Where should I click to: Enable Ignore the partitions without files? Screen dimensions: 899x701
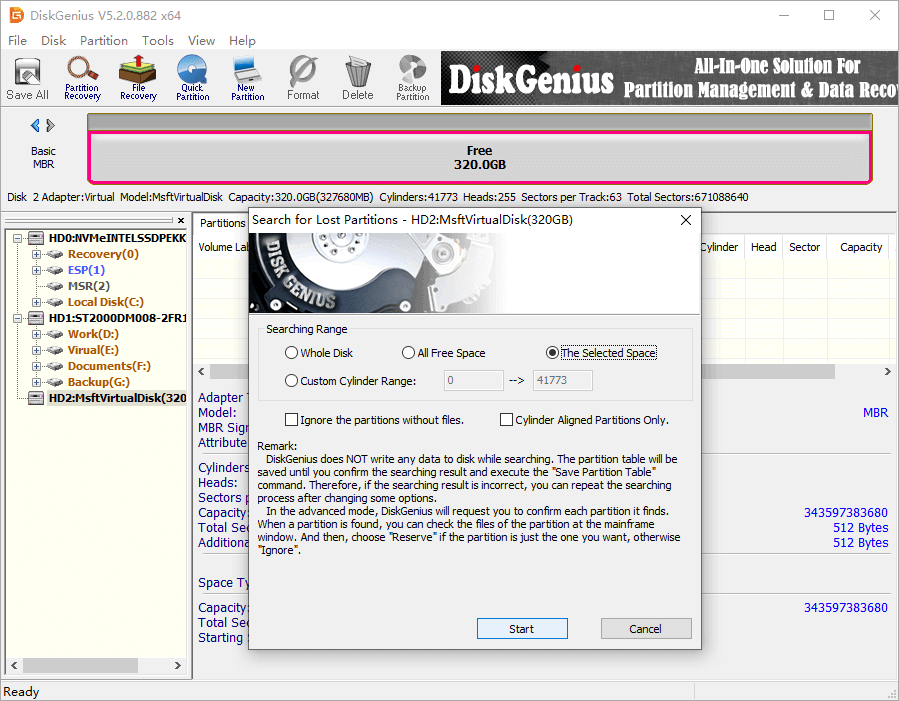click(292, 420)
